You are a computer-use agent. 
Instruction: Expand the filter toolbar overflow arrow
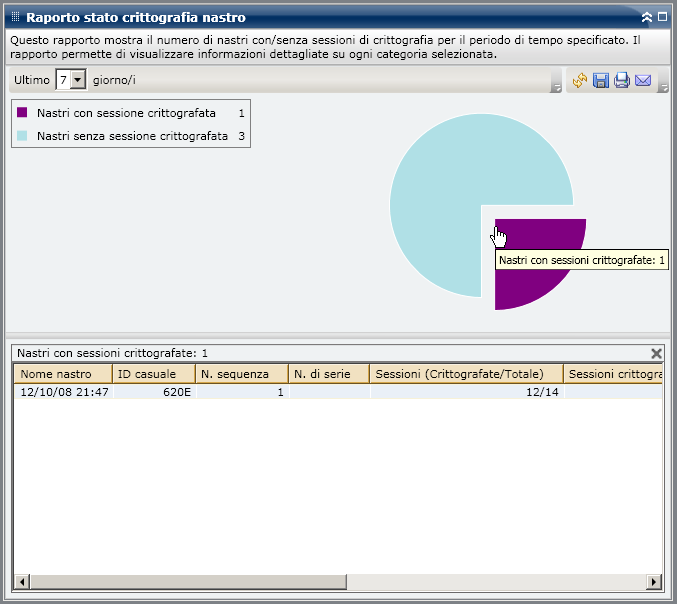[x=556, y=88]
